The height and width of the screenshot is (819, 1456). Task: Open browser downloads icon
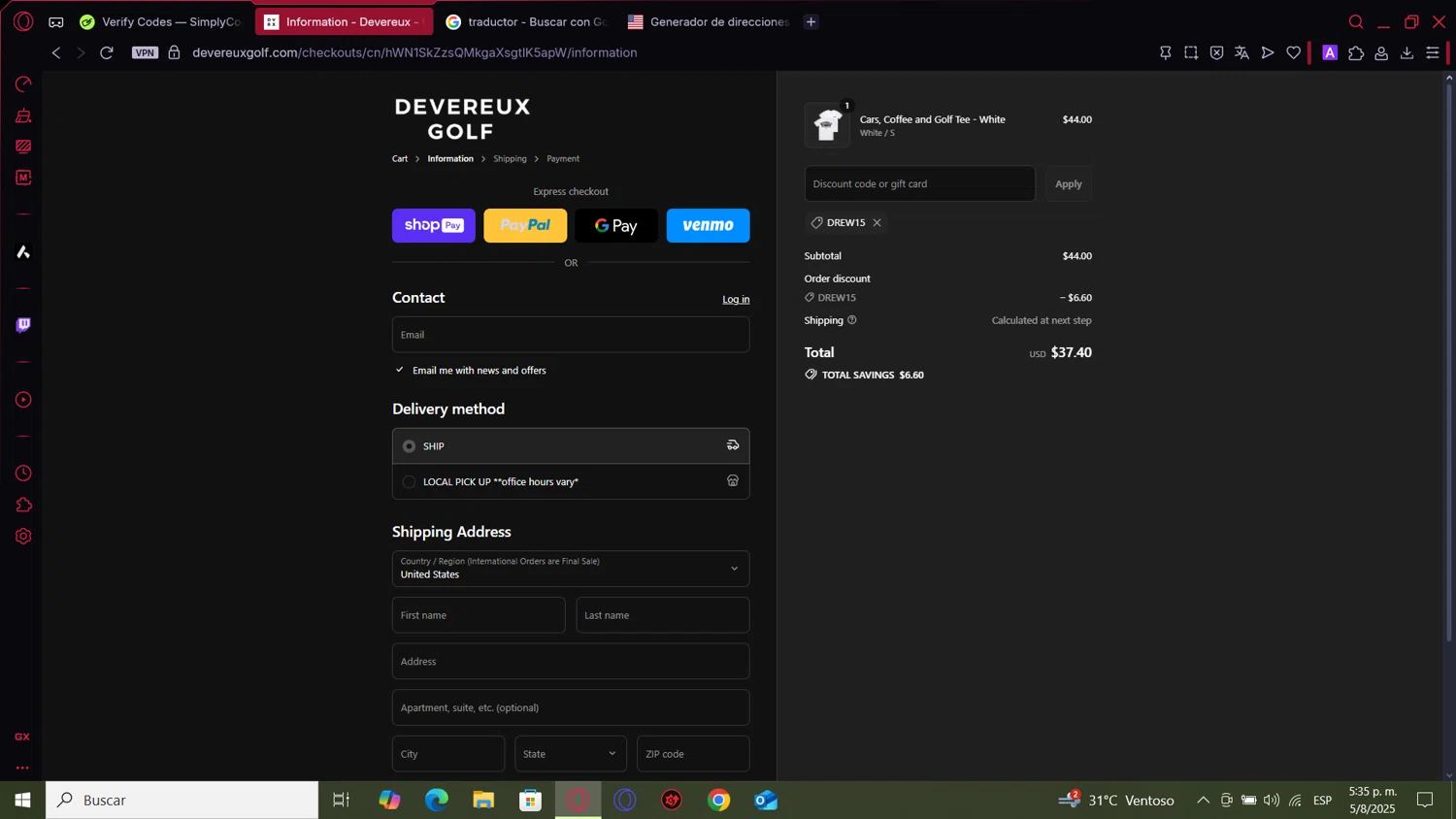click(1406, 52)
